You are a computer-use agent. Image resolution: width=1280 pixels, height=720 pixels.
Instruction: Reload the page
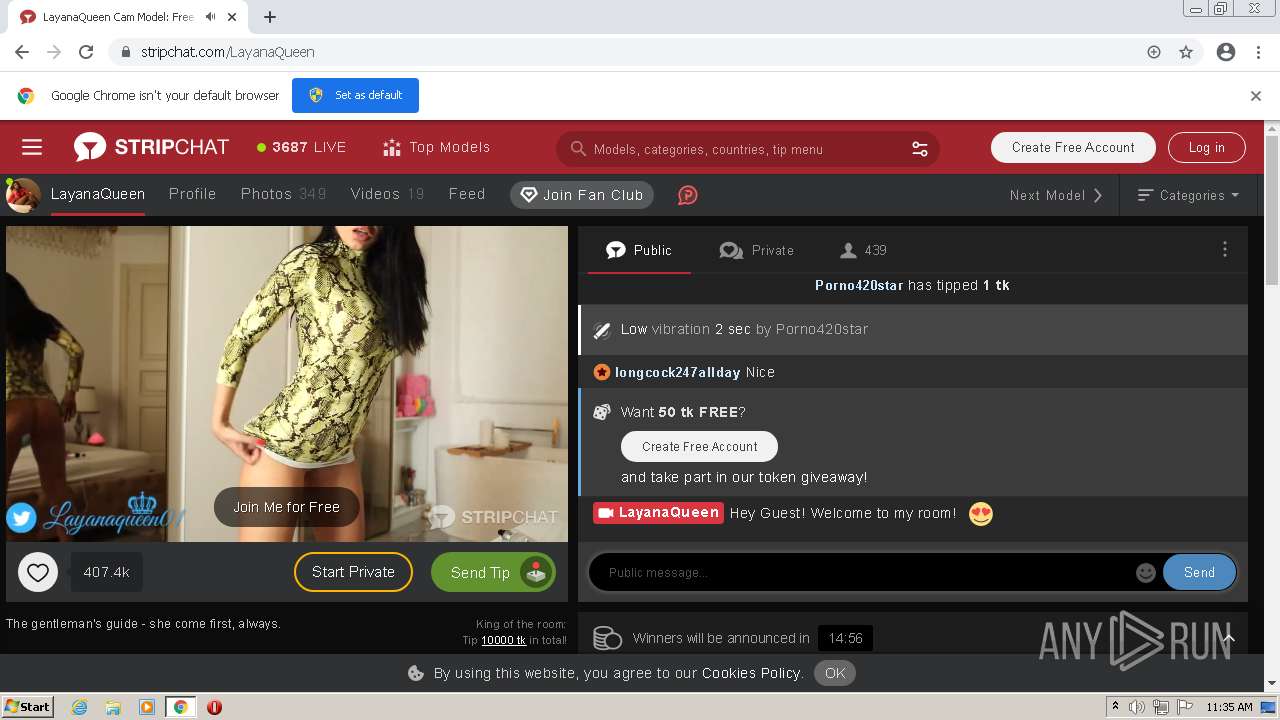86,52
